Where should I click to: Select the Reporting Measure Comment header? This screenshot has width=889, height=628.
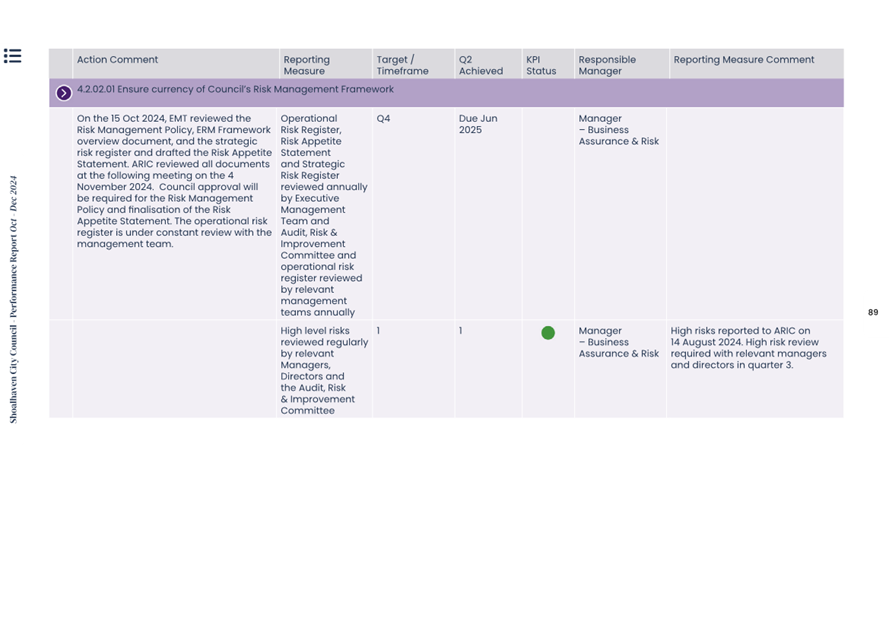click(x=743, y=60)
